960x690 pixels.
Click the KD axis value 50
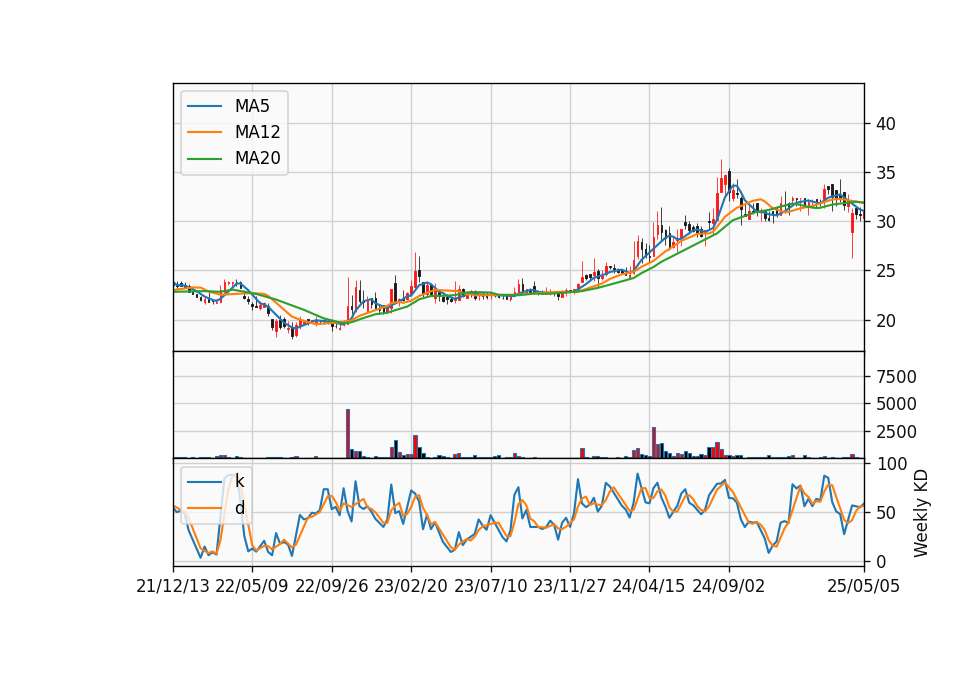(x=885, y=513)
